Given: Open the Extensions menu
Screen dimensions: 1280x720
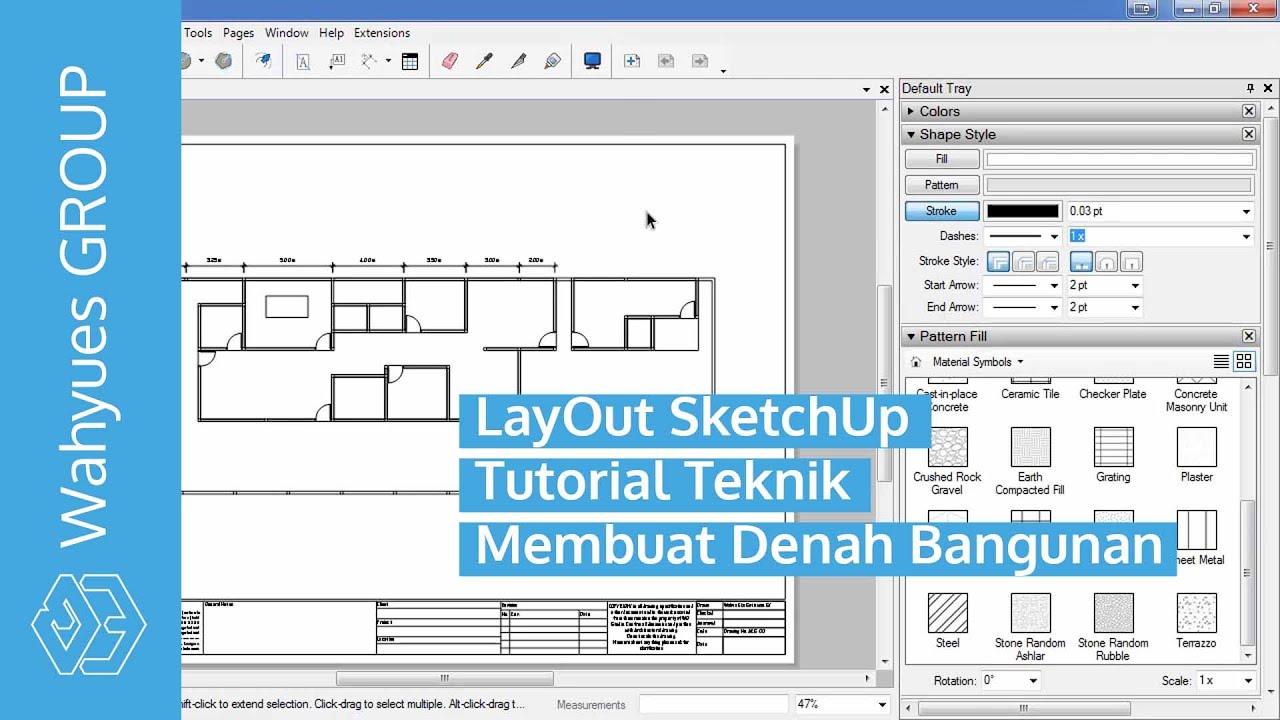Looking at the screenshot, I should (382, 33).
